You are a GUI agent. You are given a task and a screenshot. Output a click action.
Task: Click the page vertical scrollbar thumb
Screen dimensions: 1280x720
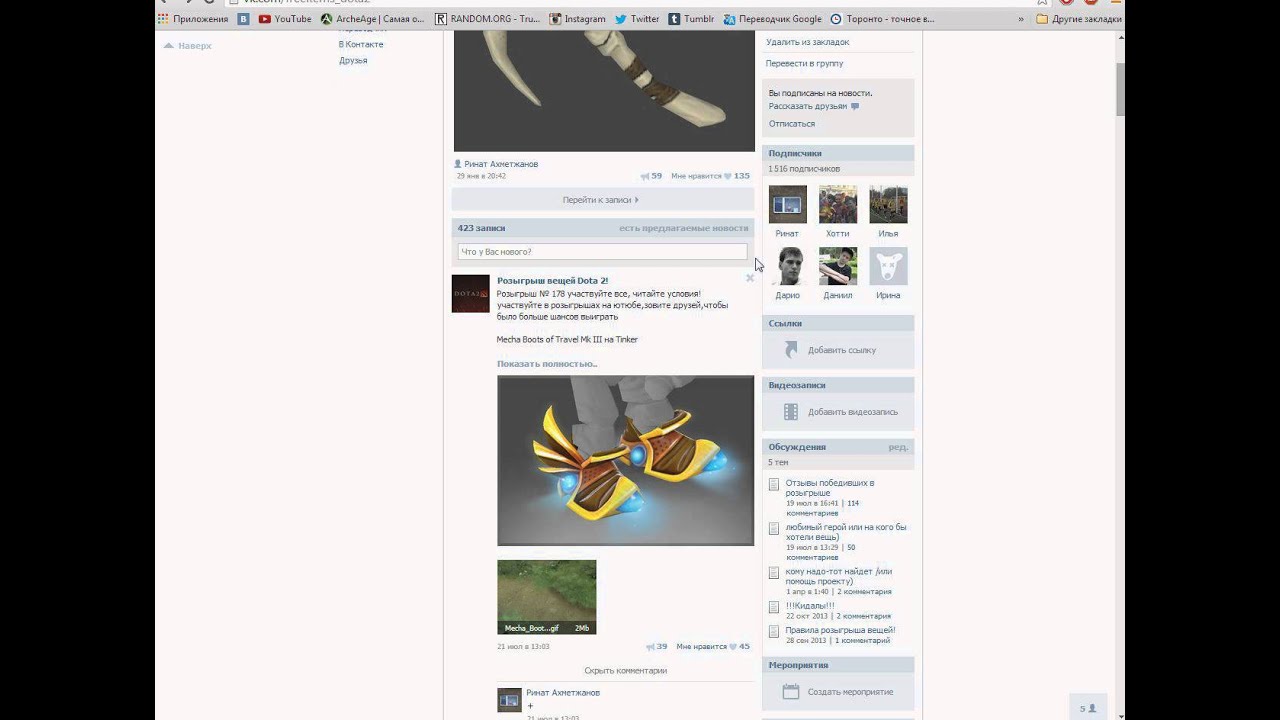pyautogui.click(x=1121, y=88)
